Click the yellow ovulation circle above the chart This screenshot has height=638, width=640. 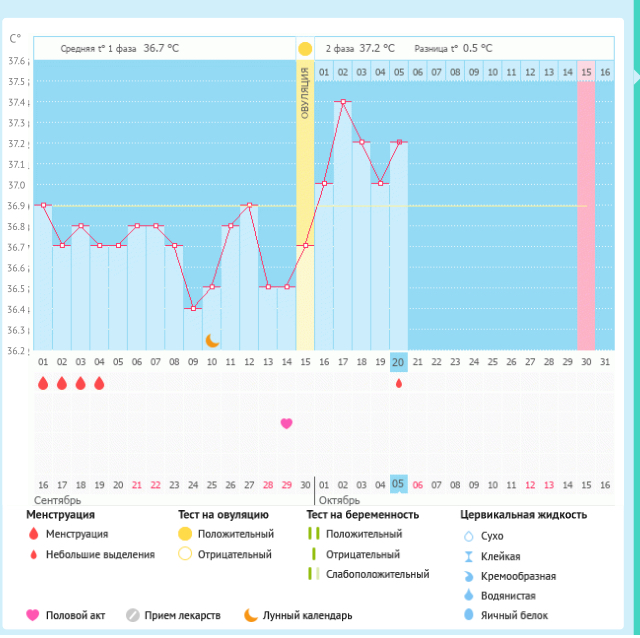point(305,48)
